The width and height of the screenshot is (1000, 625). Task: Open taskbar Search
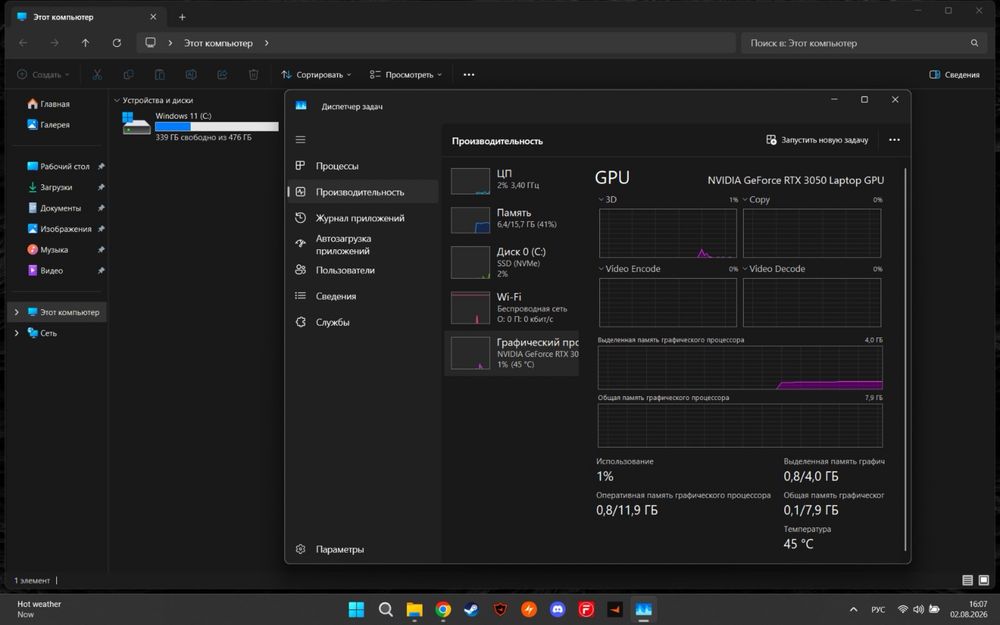[x=385, y=610]
